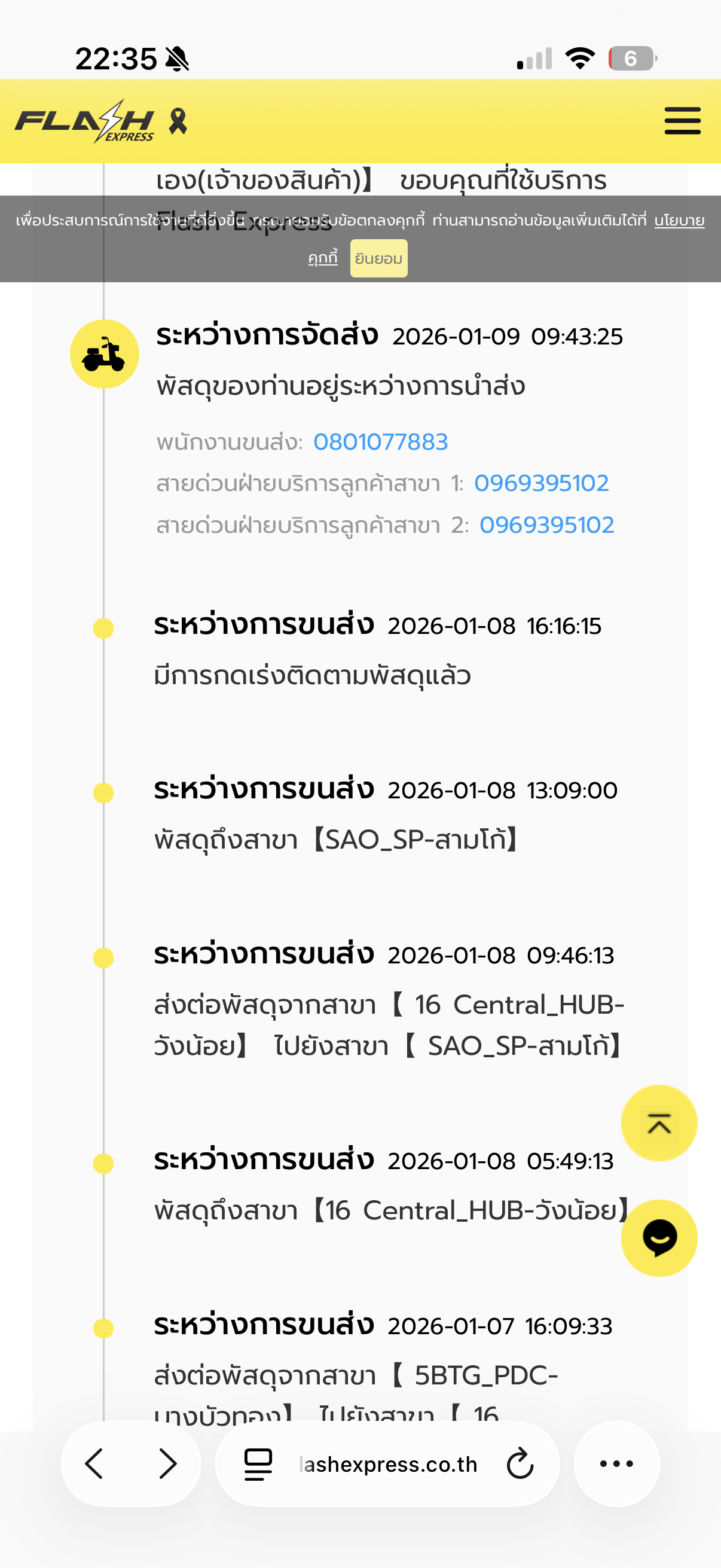Tap the flashexpress.co.th address bar

(x=388, y=1463)
